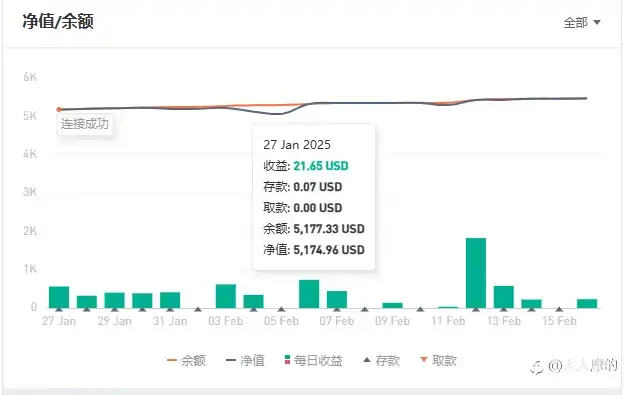This screenshot has height=395, width=624.
Task: Click the deposit triangle above the 15 Feb label
Action: [559, 309]
